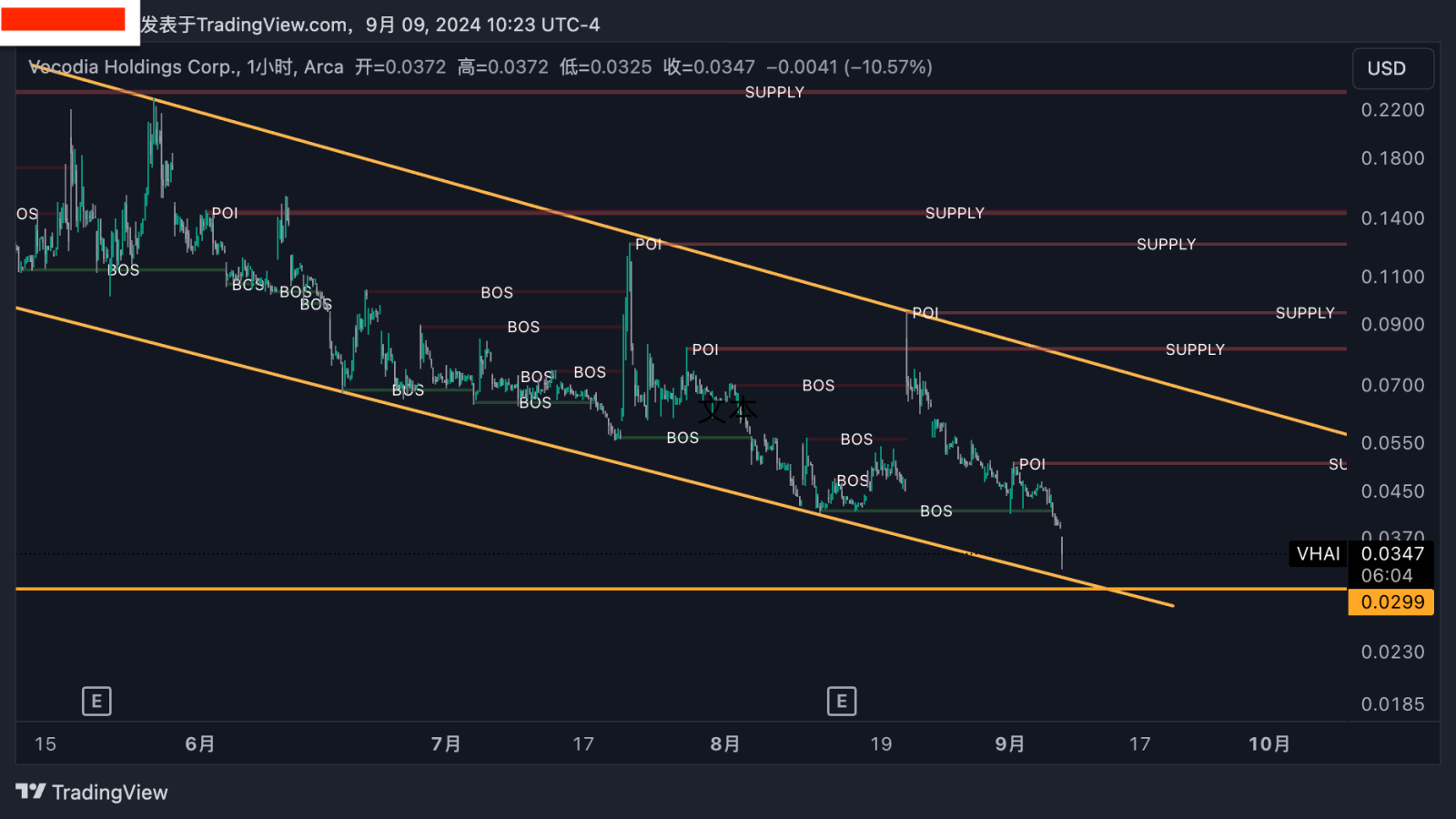The width and height of the screenshot is (1456, 819).
Task: Click the 15 date label on time axis
Action: [45, 744]
